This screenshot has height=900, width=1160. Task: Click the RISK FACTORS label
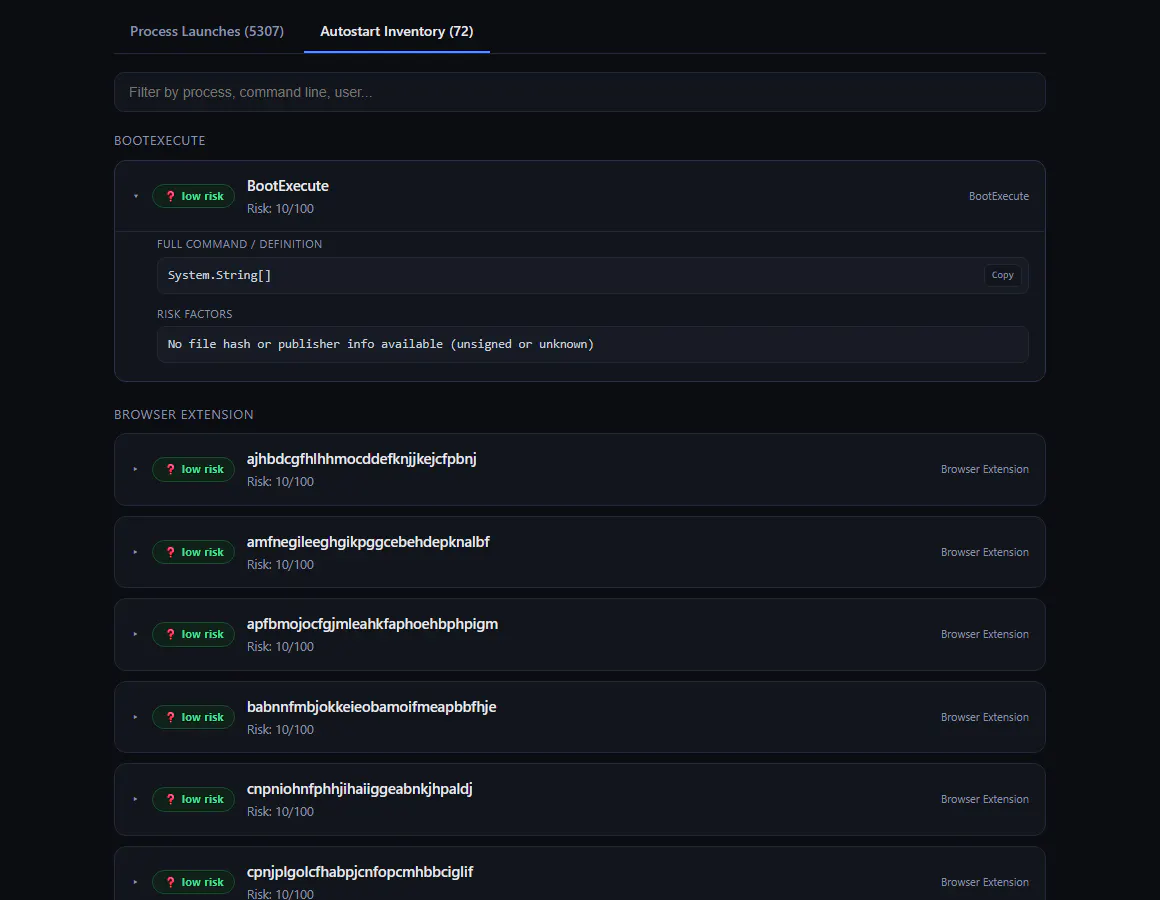pyautogui.click(x=195, y=314)
